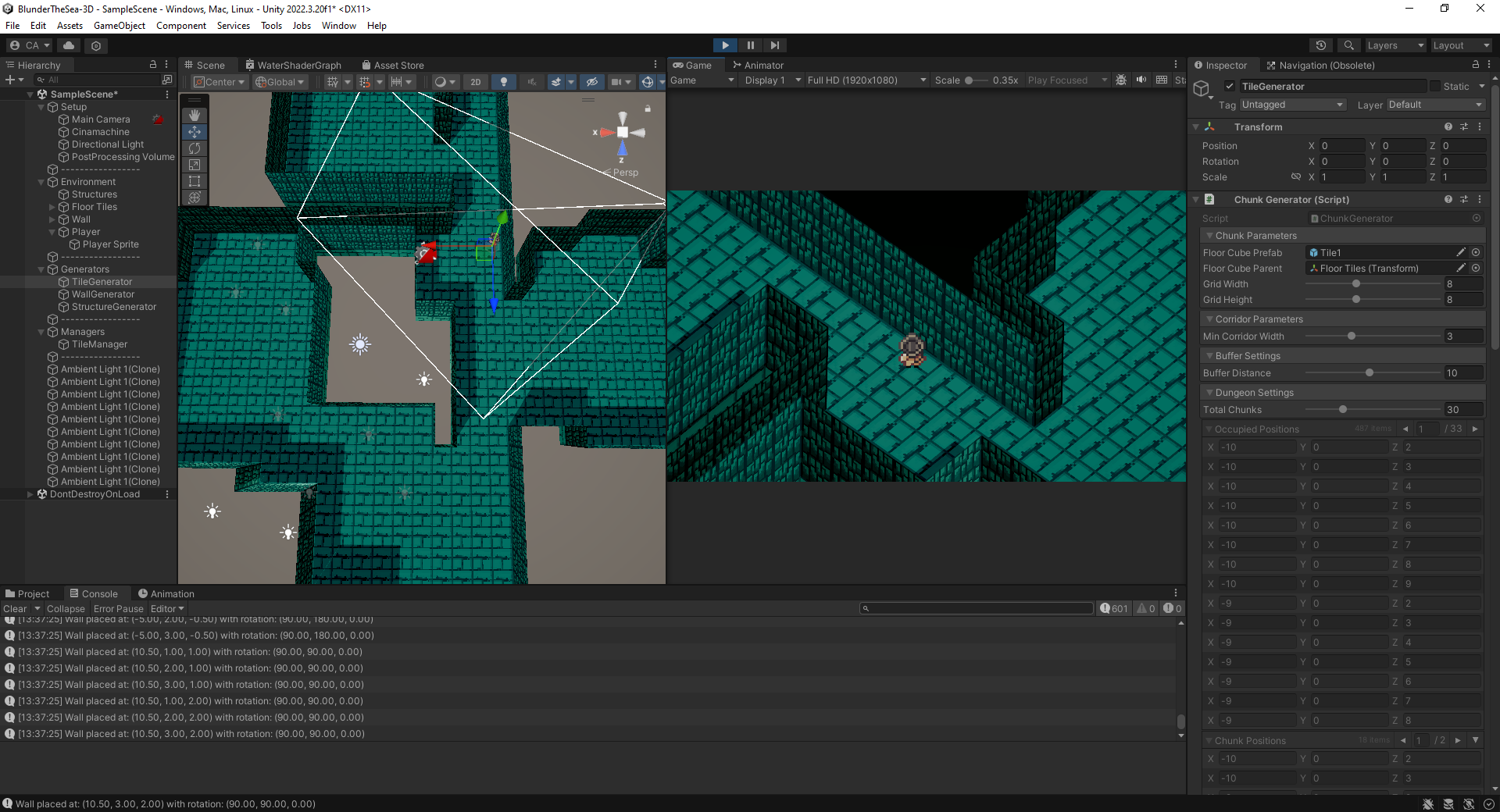The height and width of the screenshot is (812, 1500).
Task: Select the Hand view tool
Action: pos(195,116)
